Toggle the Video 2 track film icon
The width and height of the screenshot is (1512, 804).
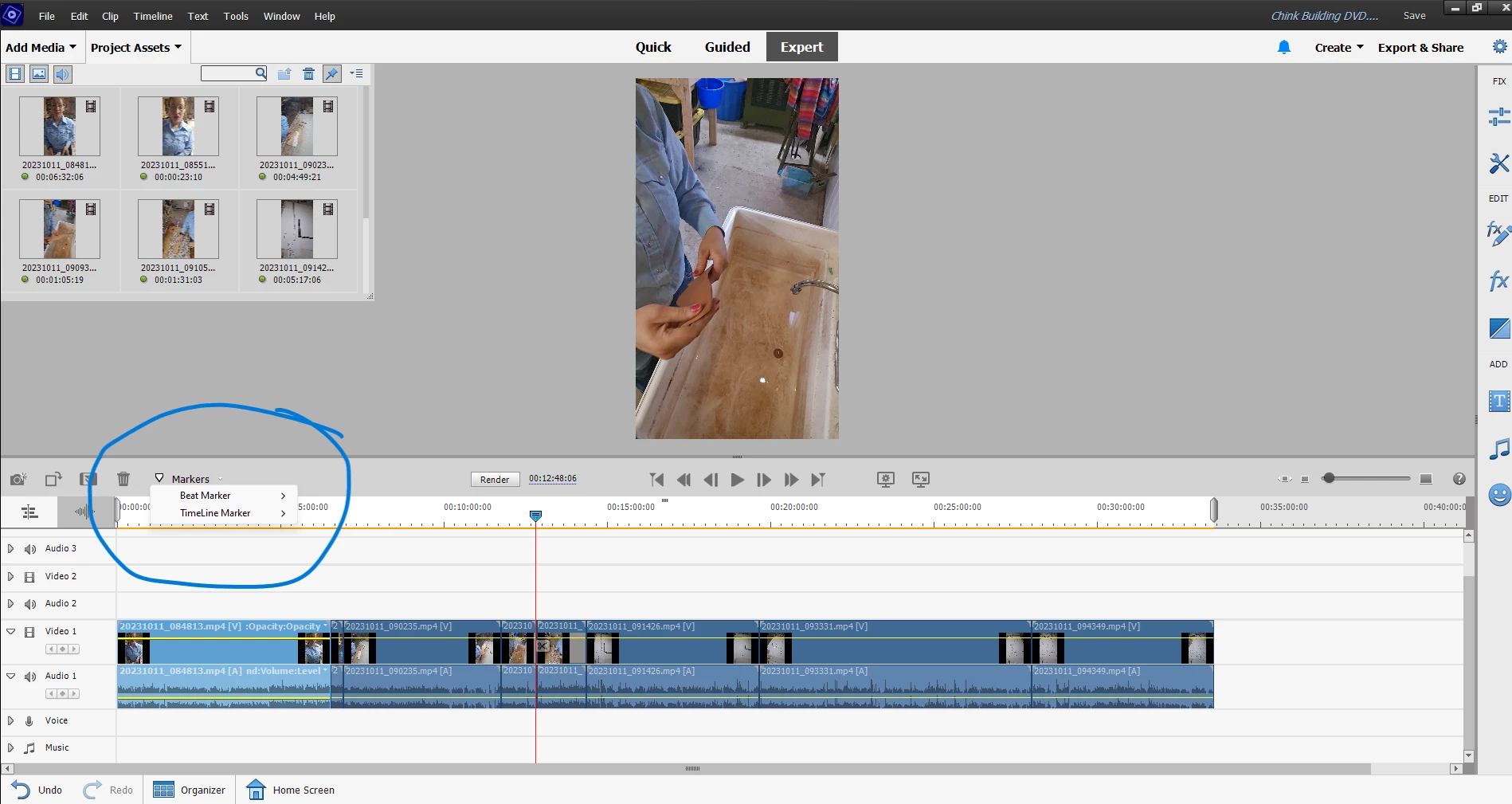(29, 577)
